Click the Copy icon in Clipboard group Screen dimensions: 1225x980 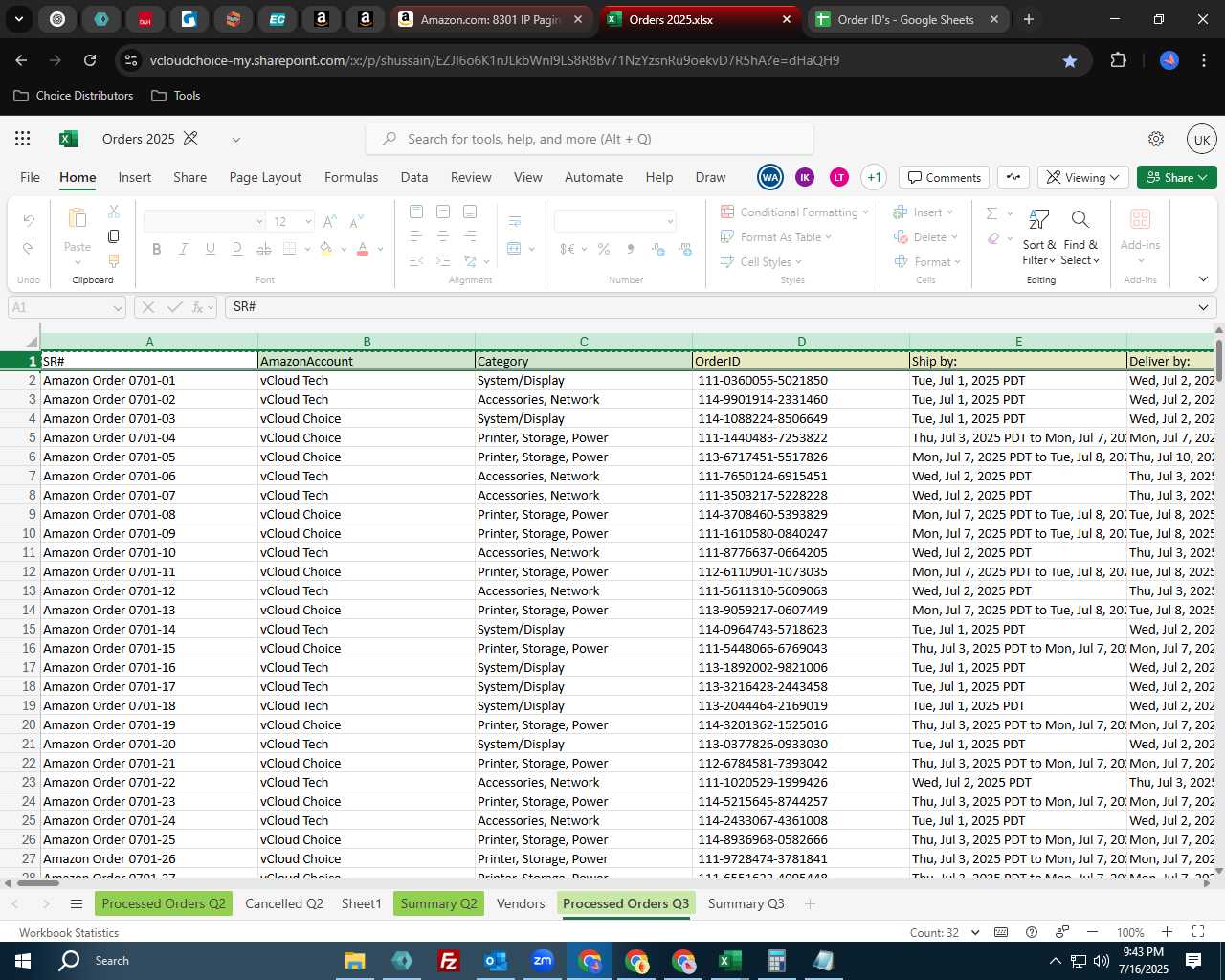114,235
